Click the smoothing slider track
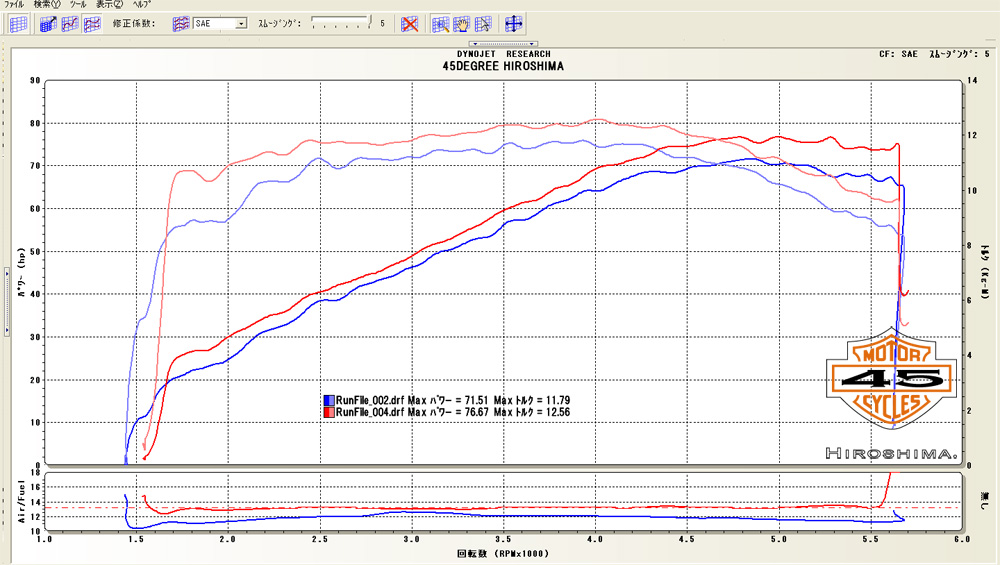Viewport: 1000px width, 565px height. point(340,21)
